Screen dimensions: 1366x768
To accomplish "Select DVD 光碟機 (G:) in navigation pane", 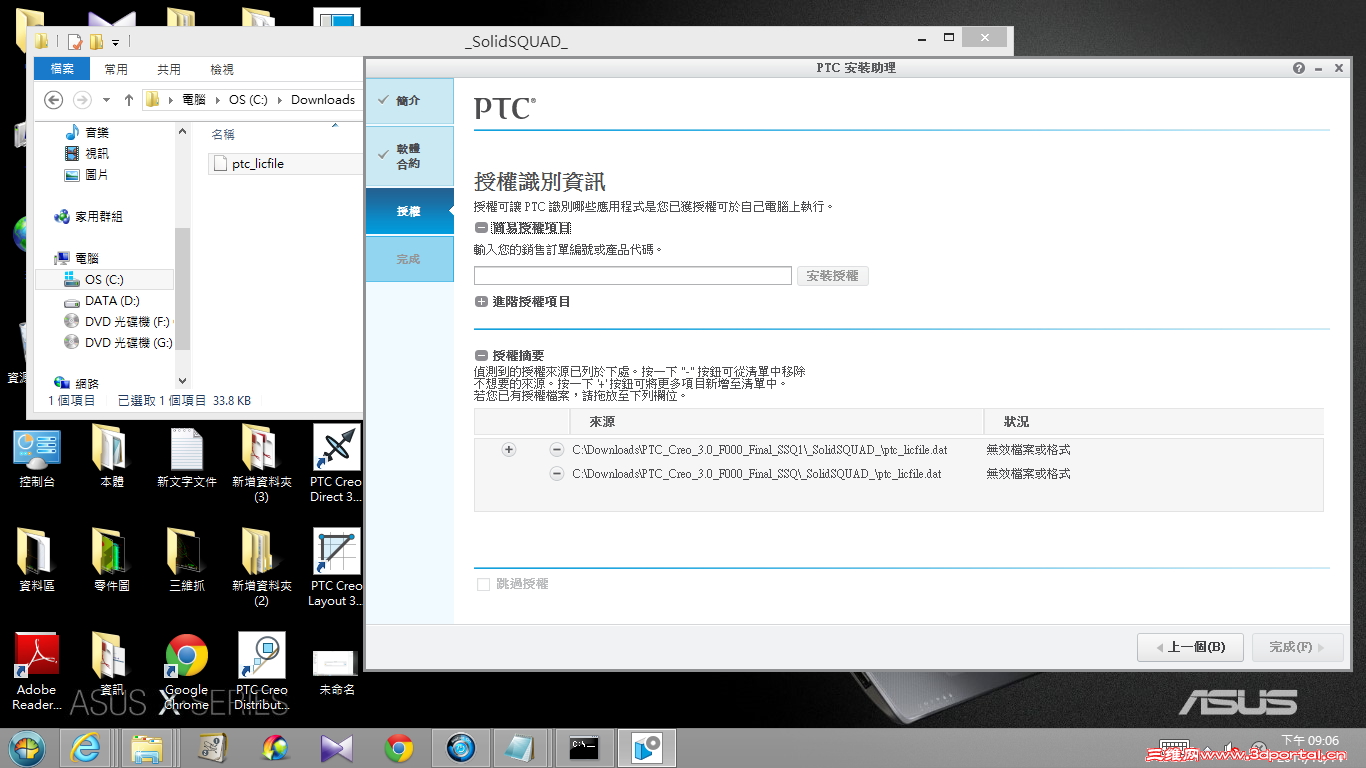I will pos(118,343).
